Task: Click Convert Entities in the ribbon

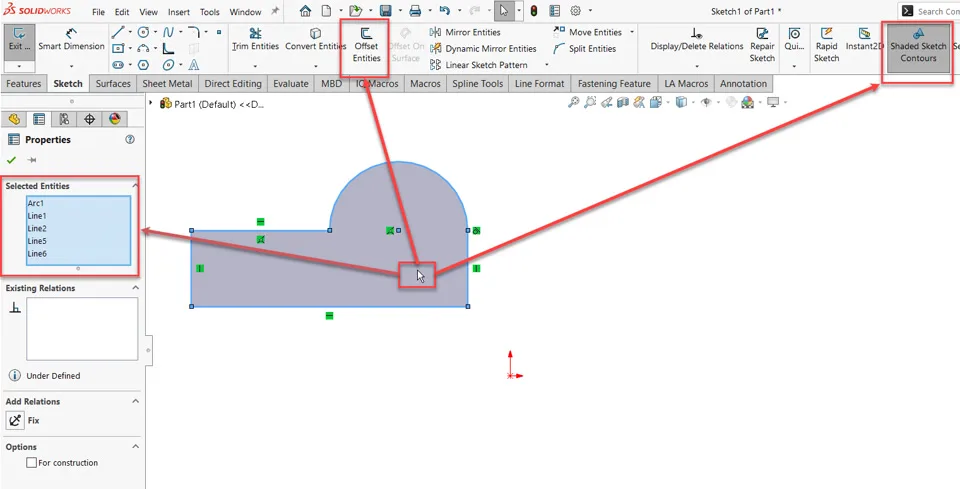Action: coord(315,40)
